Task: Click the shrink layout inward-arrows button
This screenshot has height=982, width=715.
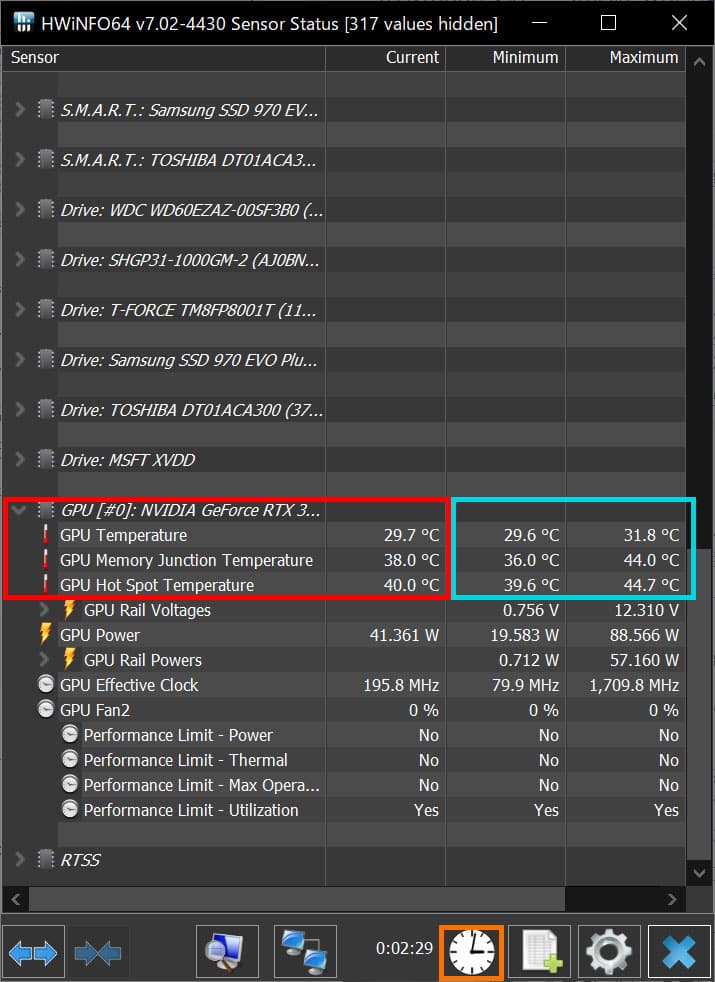Action: [x=98, y=953]
